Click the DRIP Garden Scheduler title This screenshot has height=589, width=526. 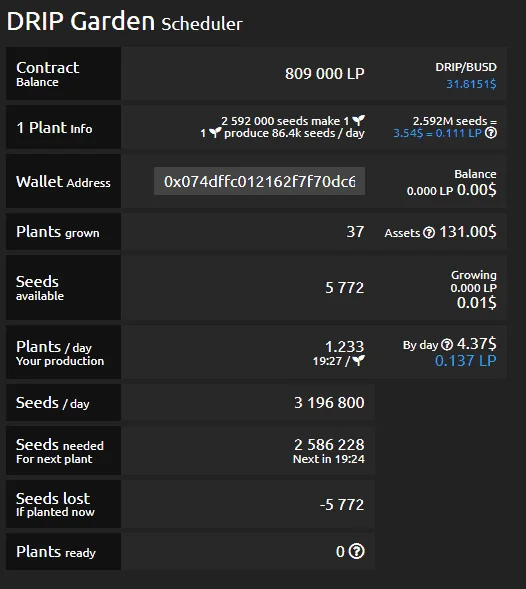pos(125,21)
